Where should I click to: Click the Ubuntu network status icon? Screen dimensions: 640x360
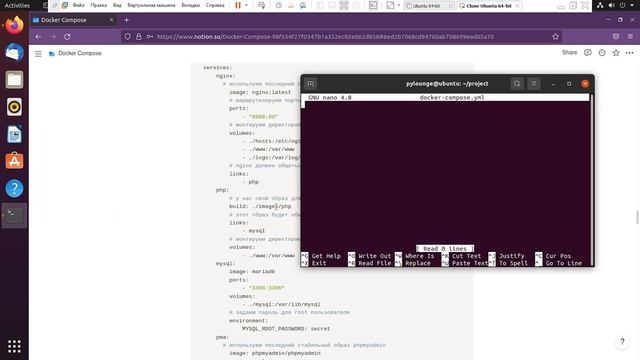pyautogui.click(x=600, y=5)
